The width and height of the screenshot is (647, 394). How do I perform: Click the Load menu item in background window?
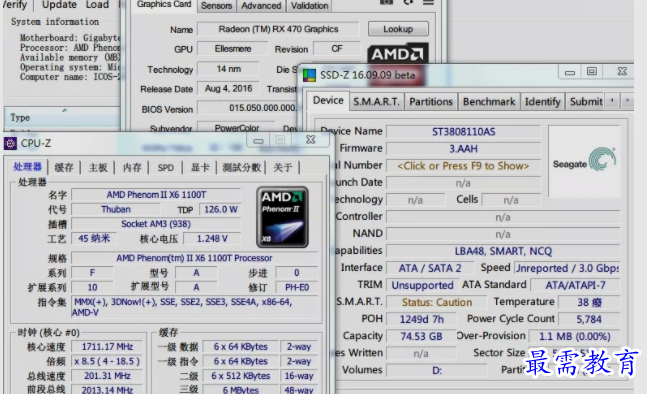pos(97,5)
